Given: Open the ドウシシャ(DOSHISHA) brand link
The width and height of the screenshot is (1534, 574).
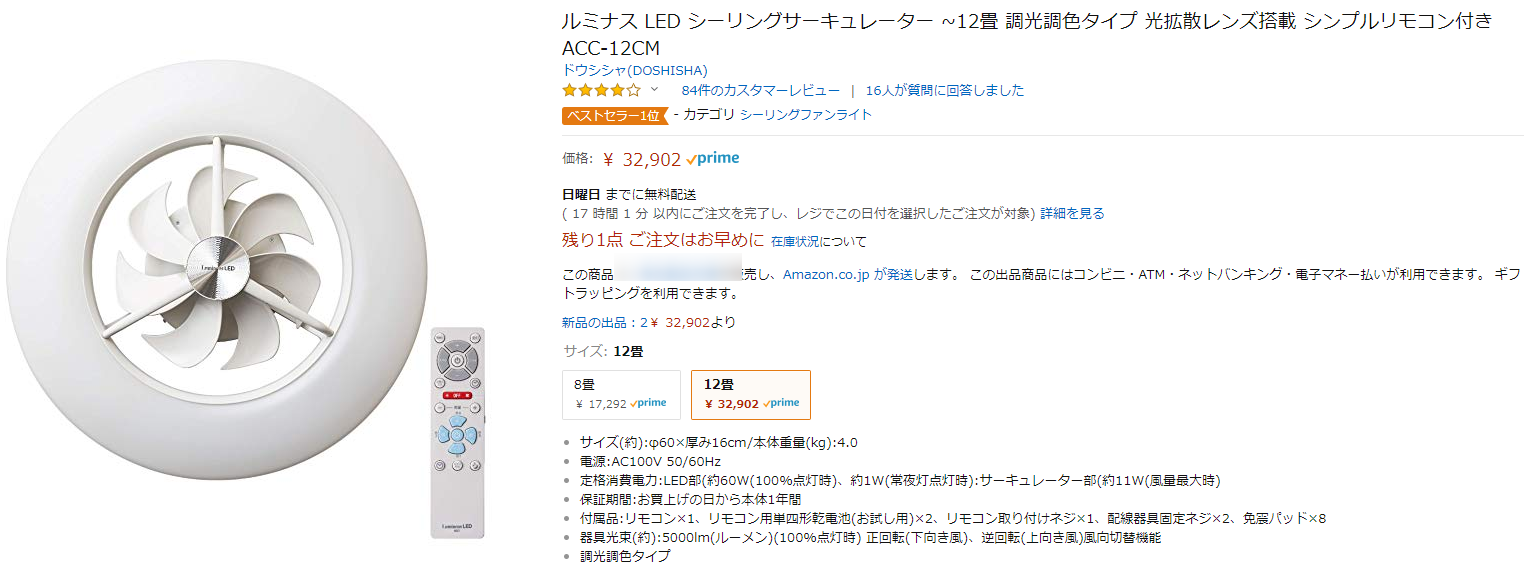Looking at the screenshot, I should tap(635, 70).
